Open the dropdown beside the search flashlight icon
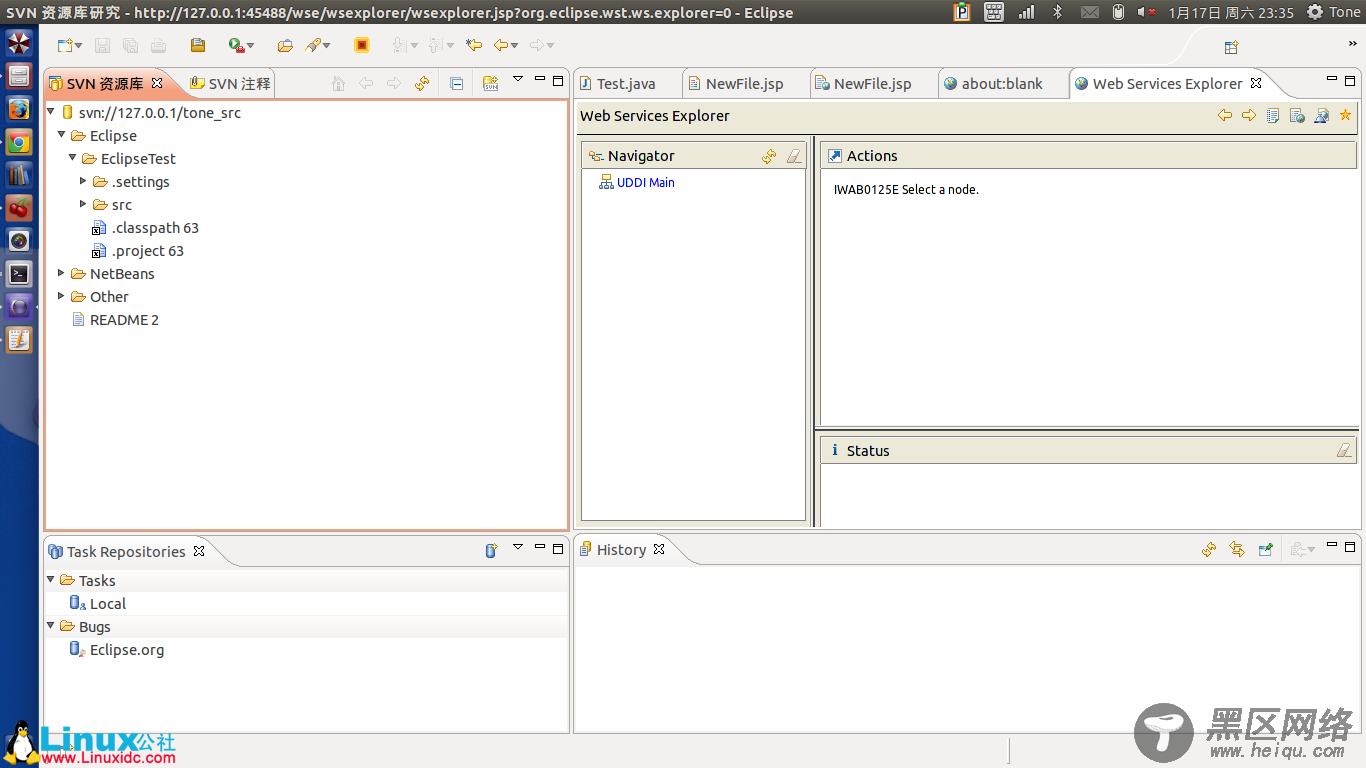1366x768 pixels. point(327,46)
